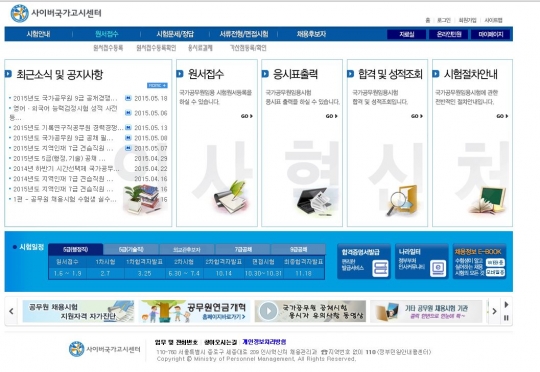This screenshot has width=540, height=372.
Task: Click GO in the 시험절차안내 card
Action: (502, 116)
